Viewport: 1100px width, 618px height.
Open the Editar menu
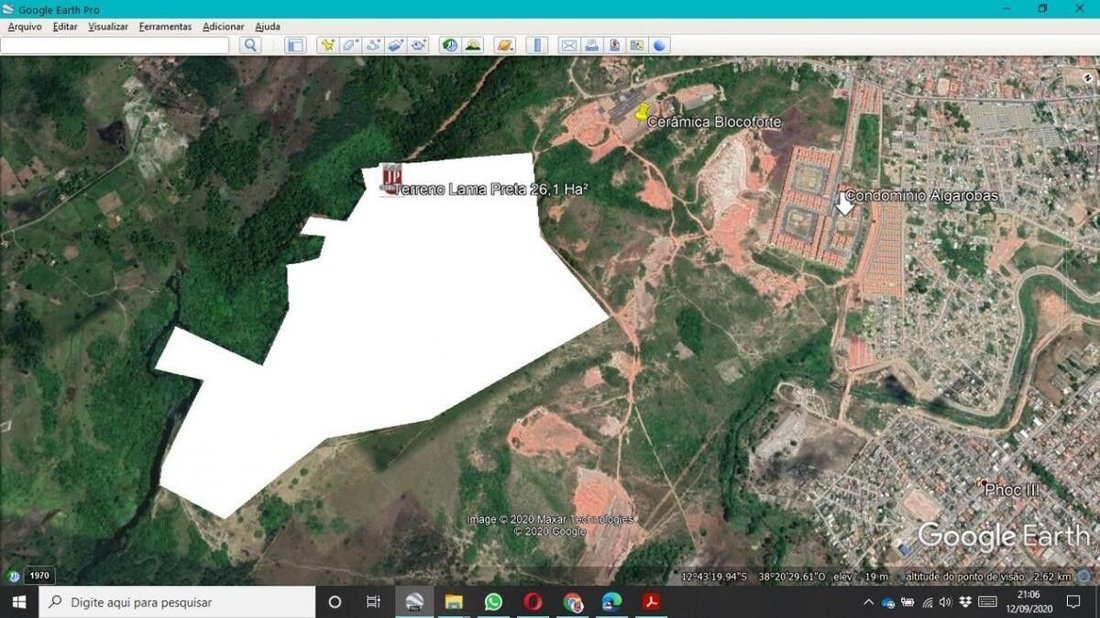click(65, 27)
